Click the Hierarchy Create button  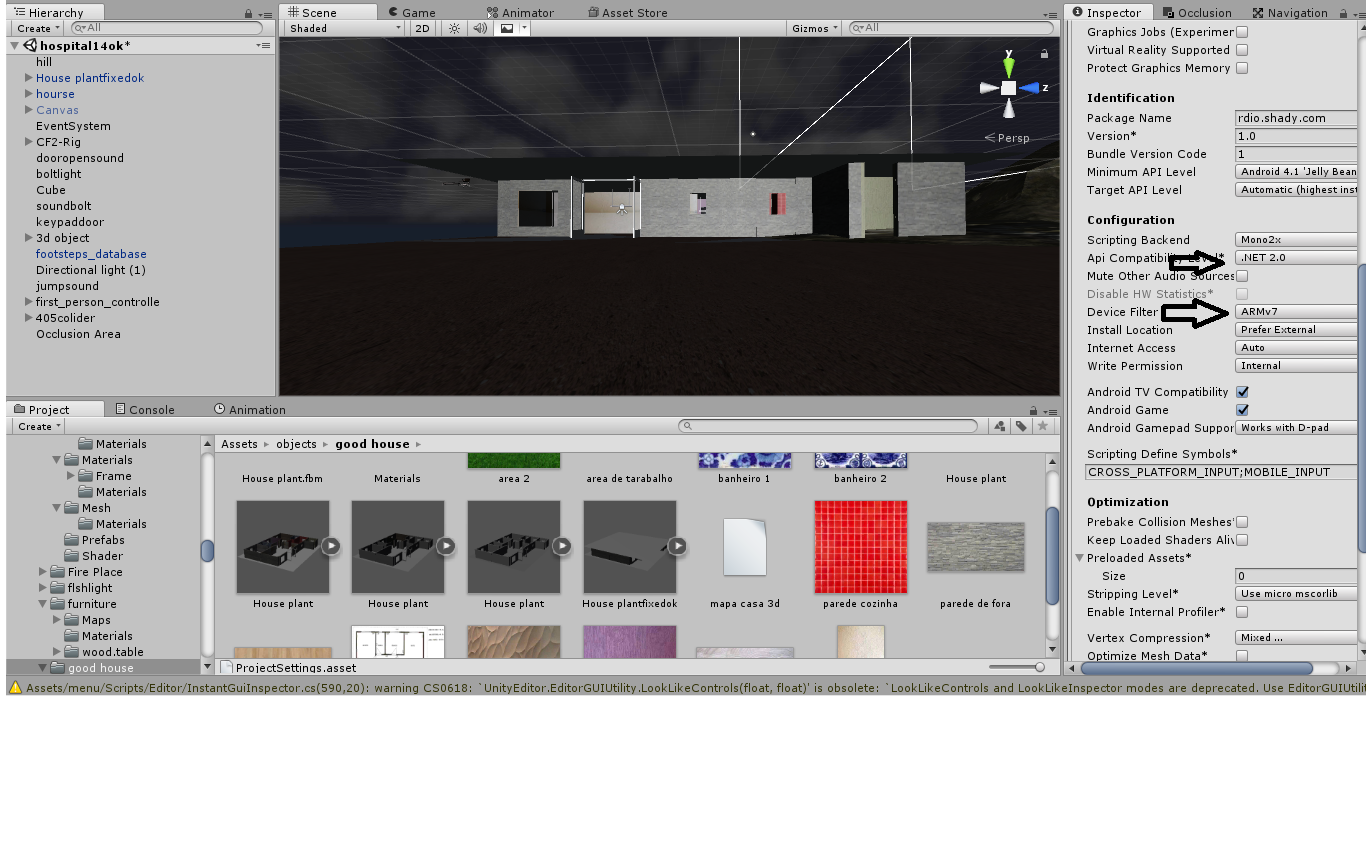(x=37, y=28)
